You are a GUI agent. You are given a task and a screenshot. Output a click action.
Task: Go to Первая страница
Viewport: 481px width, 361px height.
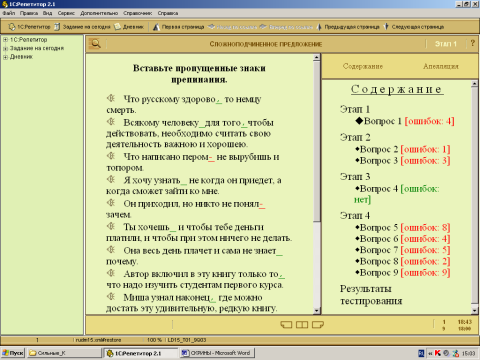tap(179, 27)
